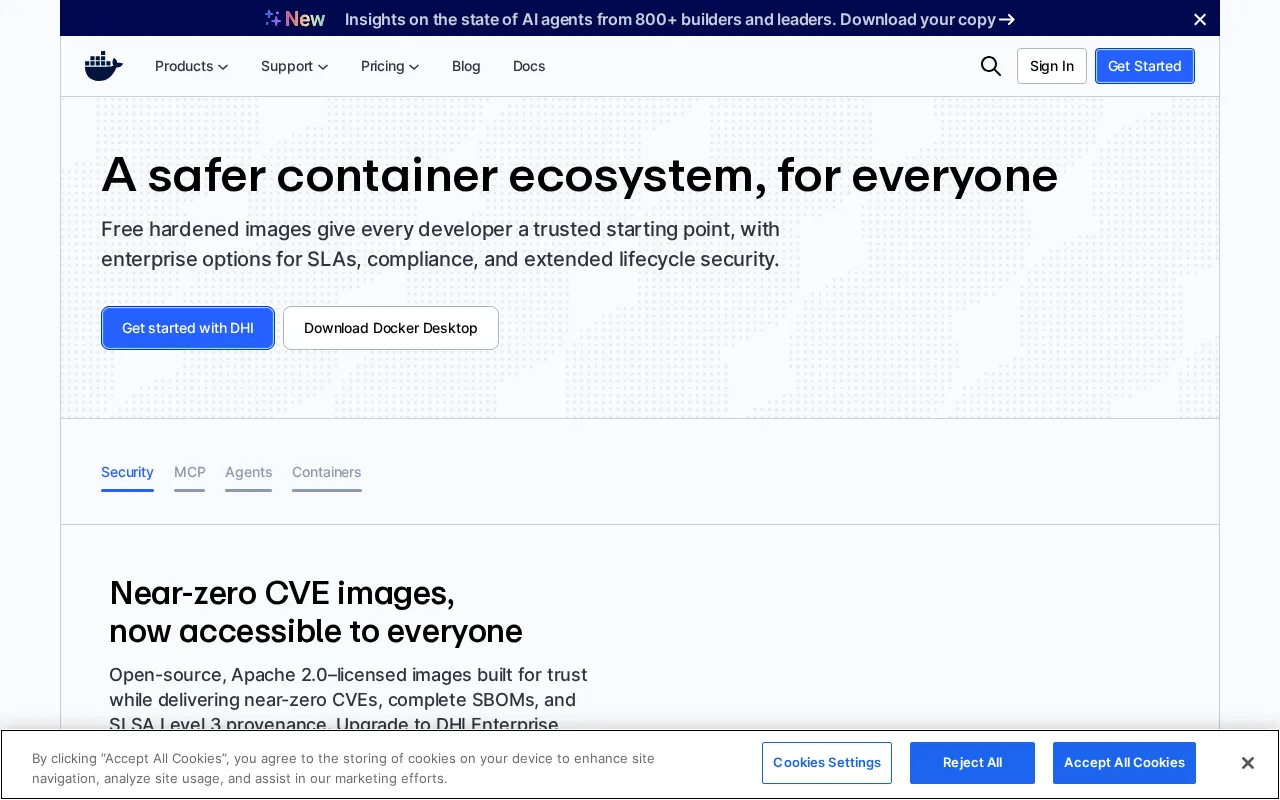Dismiss the top announcement banner
Screen dimensions: 1280x800
tap(1200, 19)
